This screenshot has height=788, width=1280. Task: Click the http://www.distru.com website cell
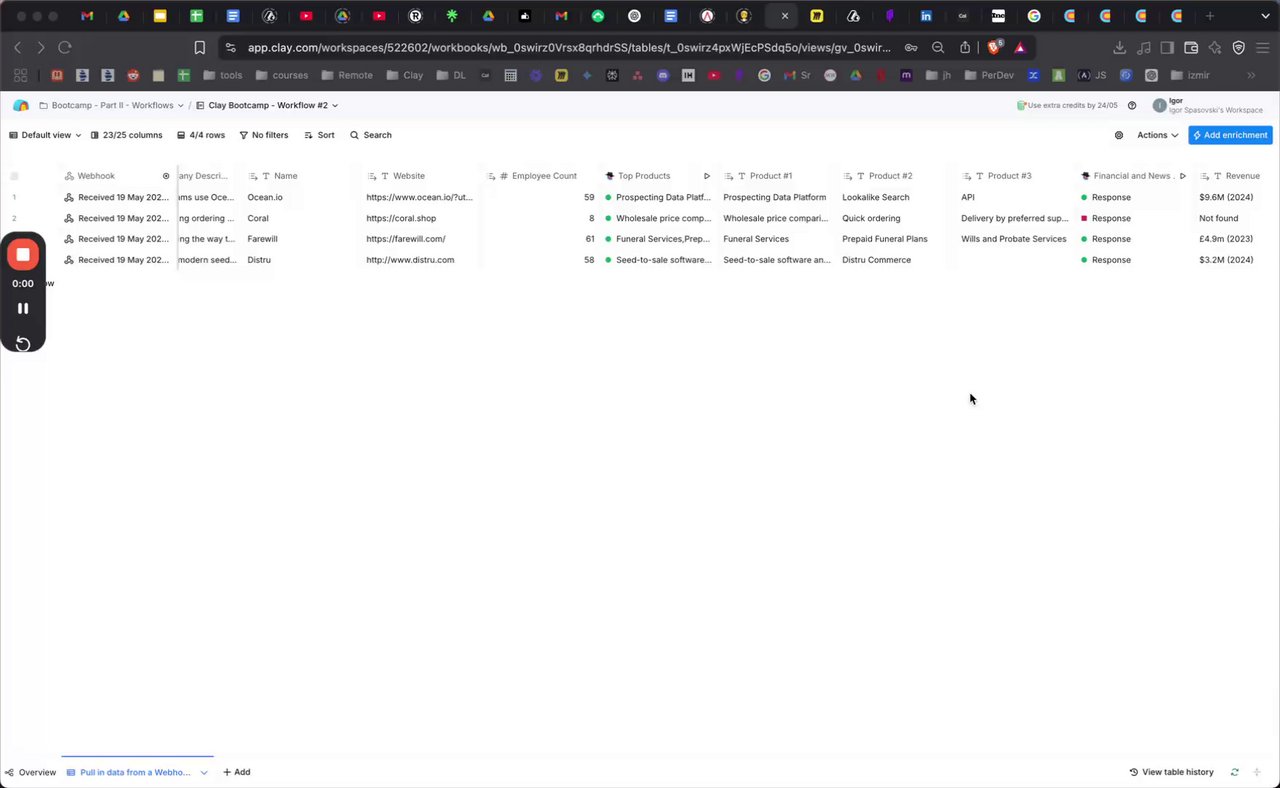421,260
